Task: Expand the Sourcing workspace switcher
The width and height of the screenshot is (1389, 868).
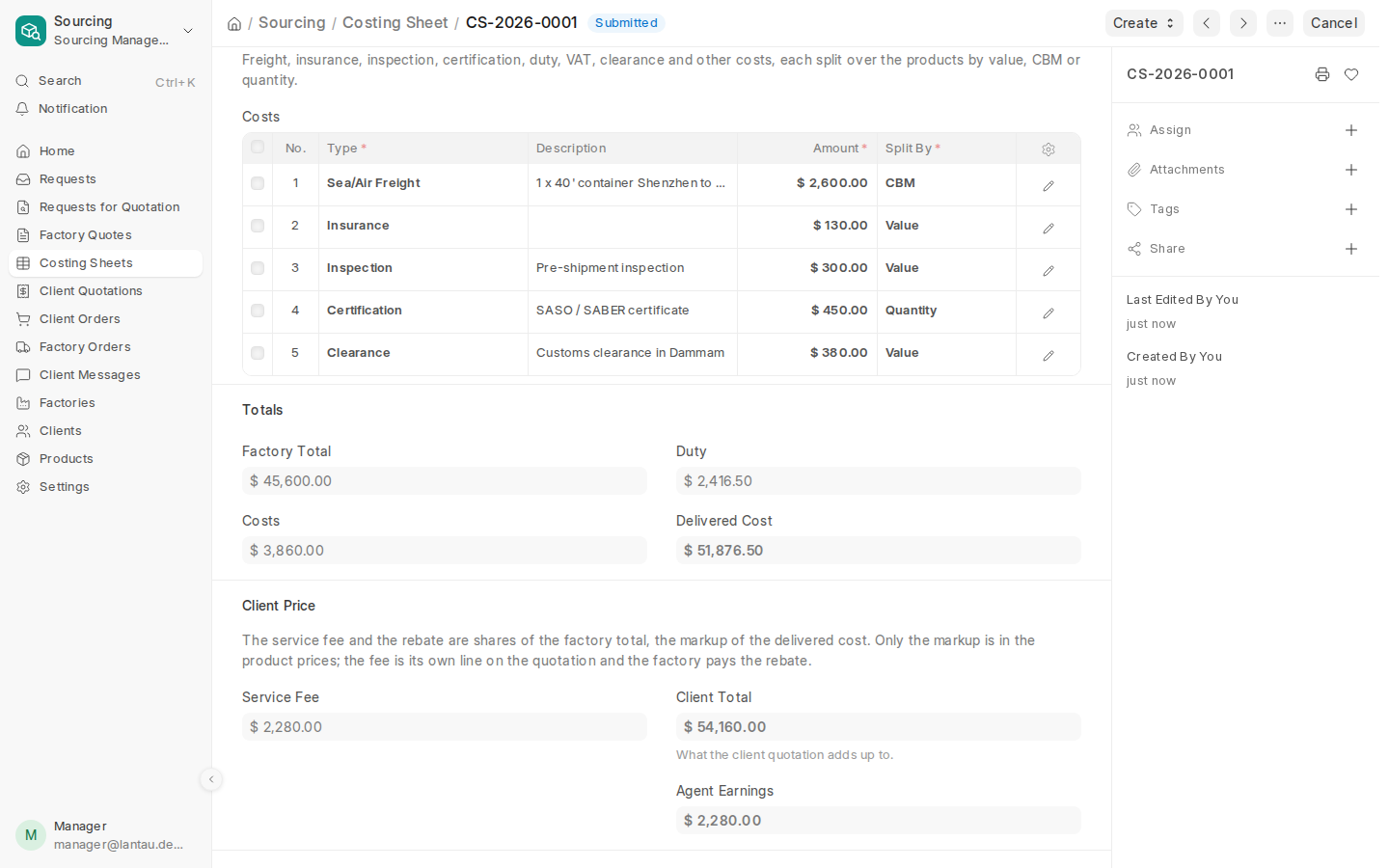Action: click(105, 31)
